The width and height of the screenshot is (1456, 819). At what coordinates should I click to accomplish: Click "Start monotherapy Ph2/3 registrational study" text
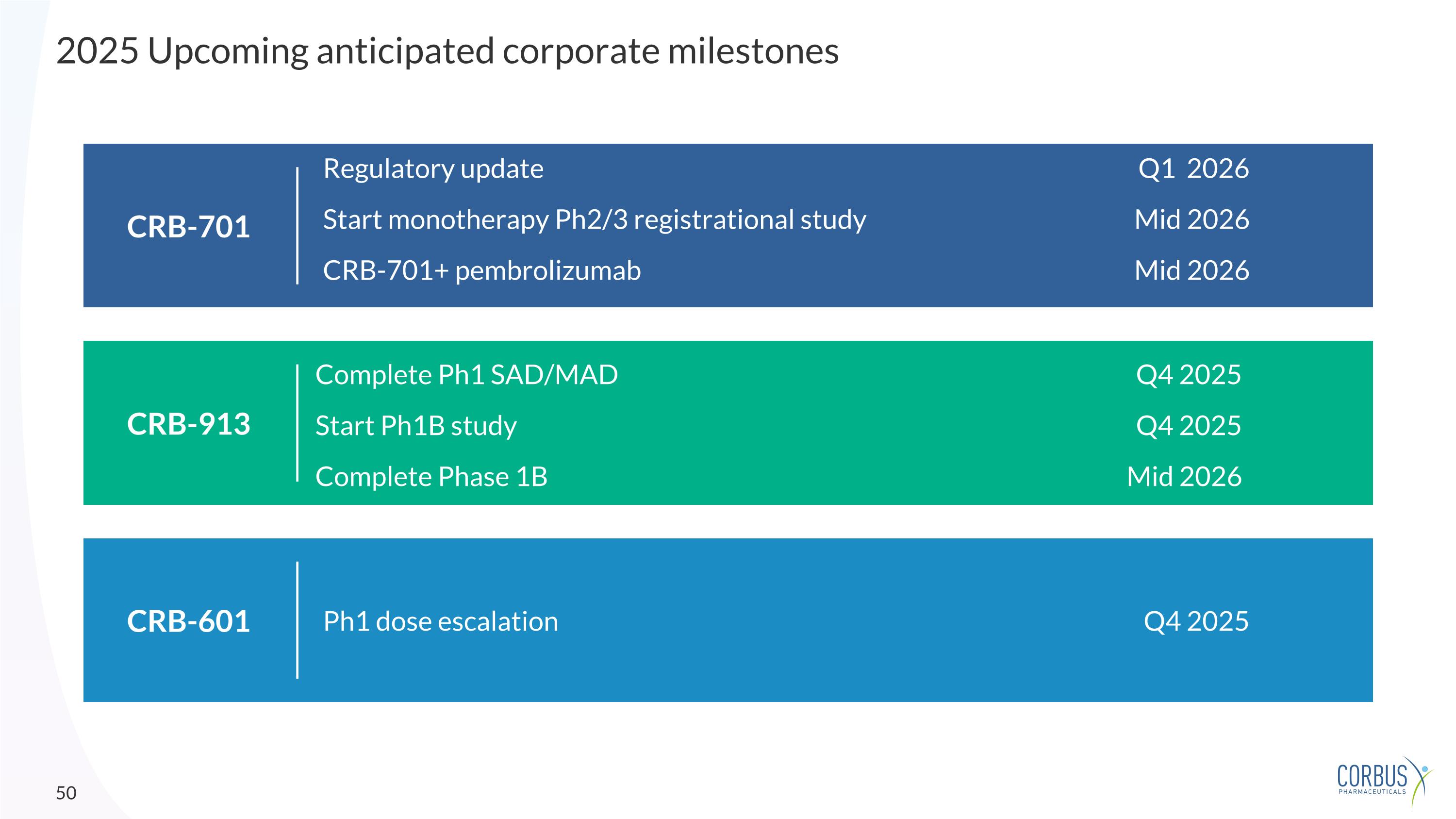594,219
